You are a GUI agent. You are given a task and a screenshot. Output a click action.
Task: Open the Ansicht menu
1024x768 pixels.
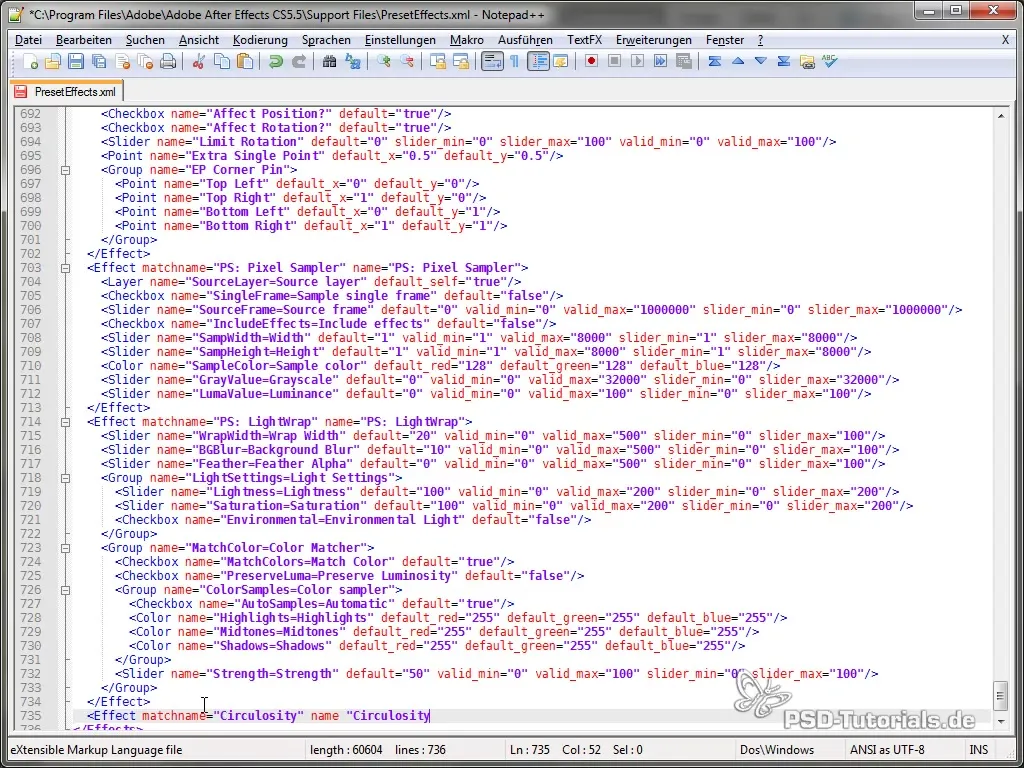click(x=199, y=40)
